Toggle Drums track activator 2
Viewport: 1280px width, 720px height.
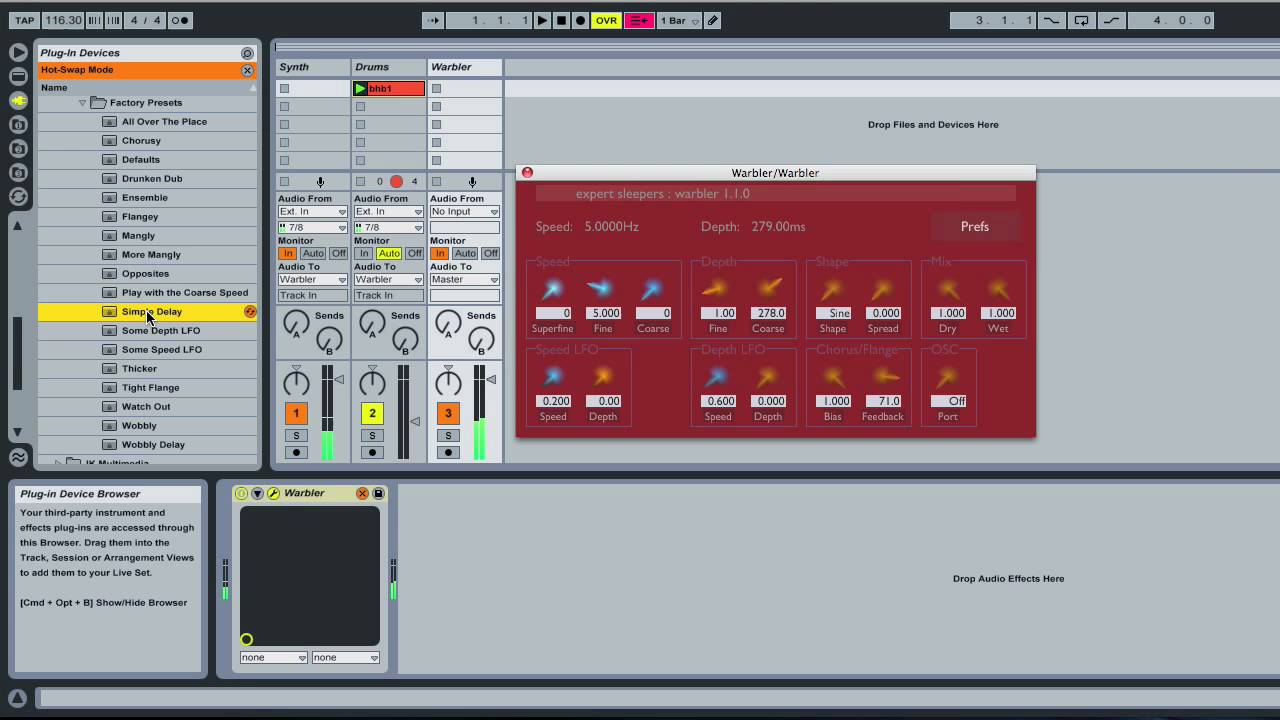[372, 413]
